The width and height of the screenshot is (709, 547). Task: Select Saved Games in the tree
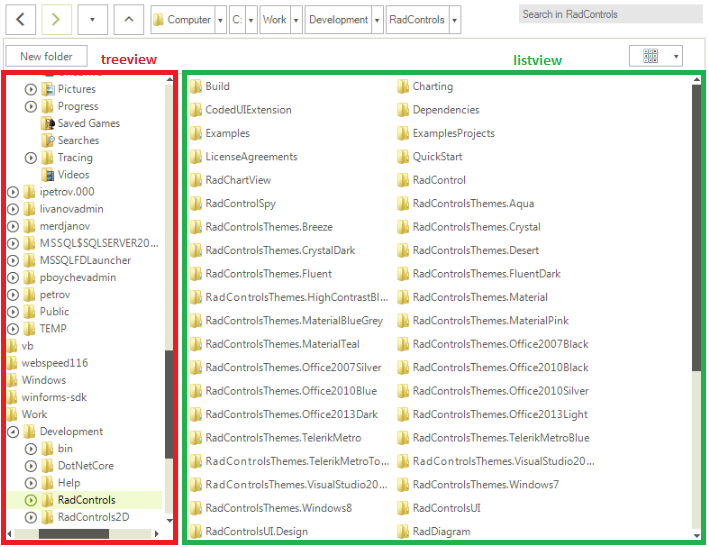pos(89,123)
